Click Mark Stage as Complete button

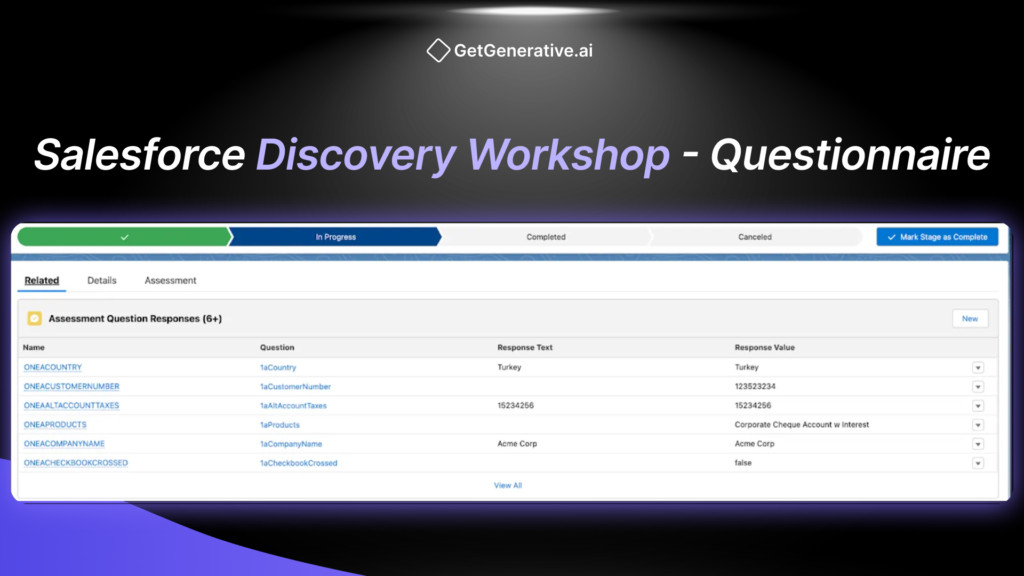click(937, 237)
